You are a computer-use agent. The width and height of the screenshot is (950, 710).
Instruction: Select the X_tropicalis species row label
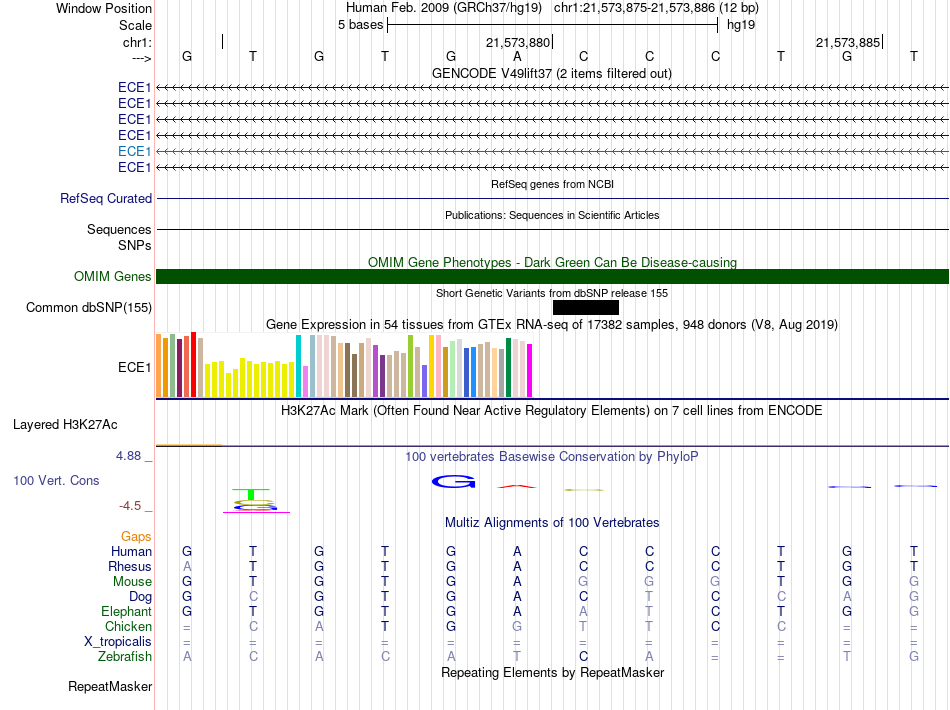pyautogui.click(x=118, y=642)
